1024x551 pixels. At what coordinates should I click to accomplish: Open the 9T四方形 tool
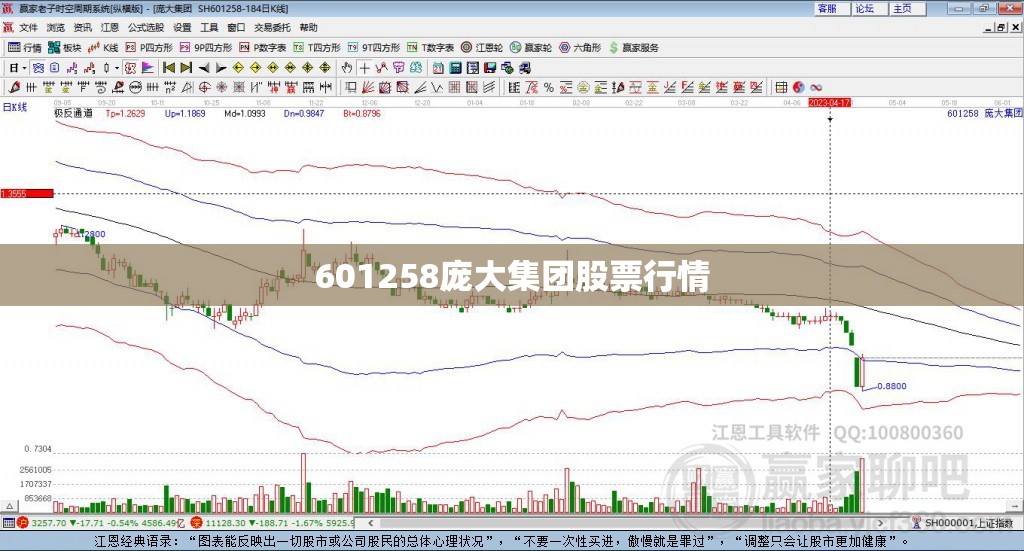tap(374, 47)
